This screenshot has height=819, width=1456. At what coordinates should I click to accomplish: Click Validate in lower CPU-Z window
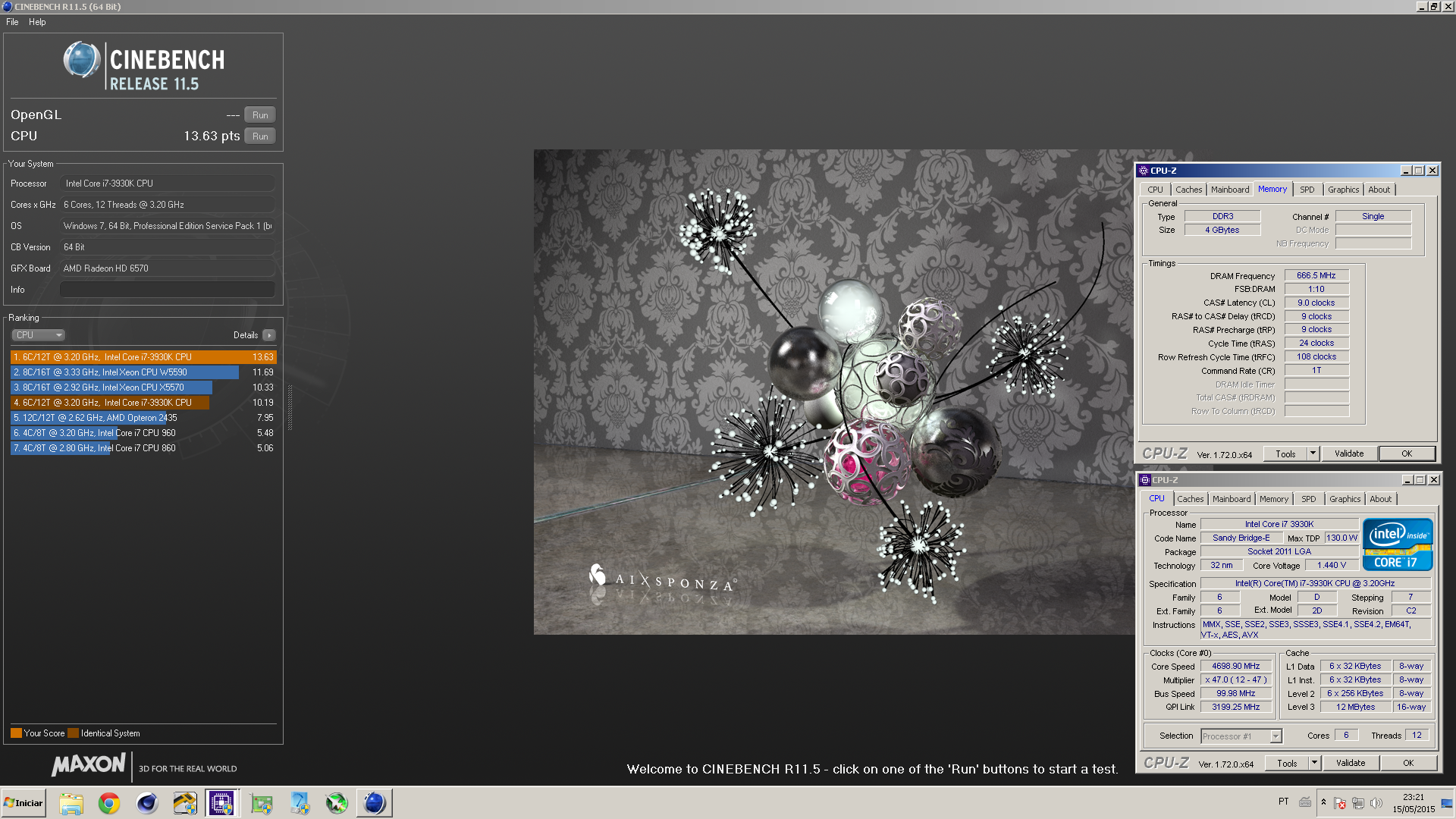click(1351, 763)
